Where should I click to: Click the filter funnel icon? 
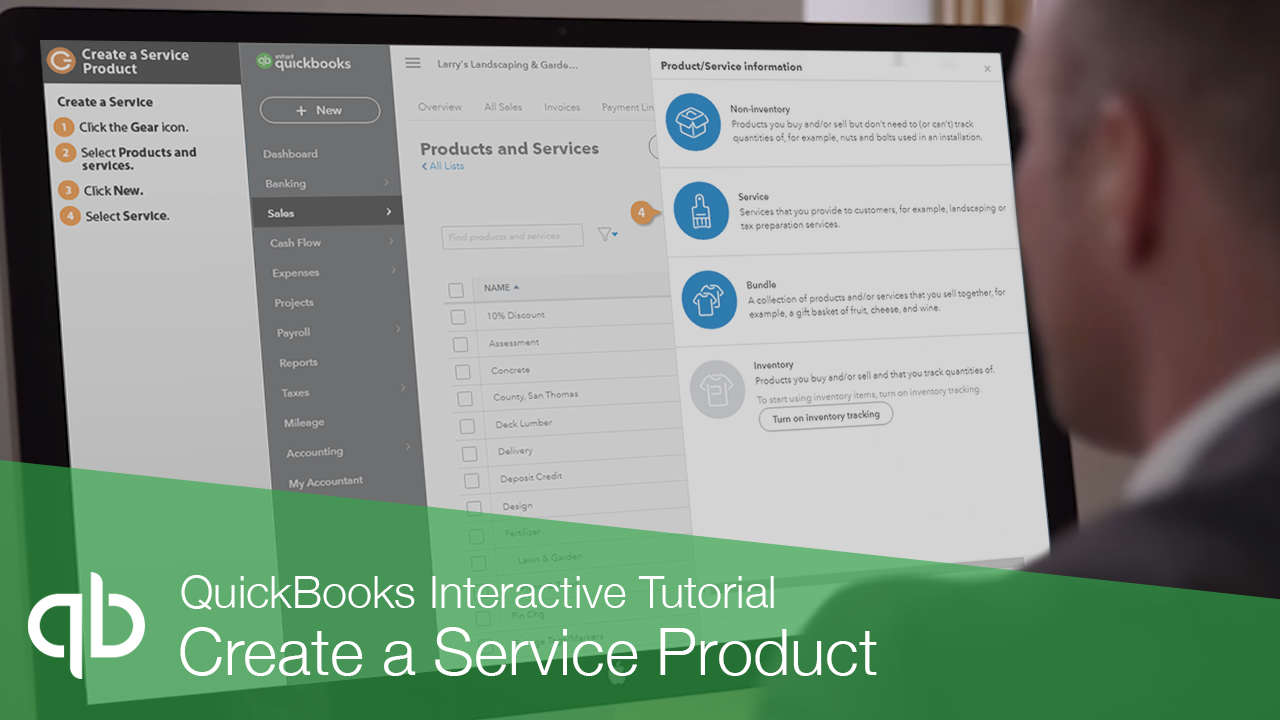click(604, 234)
